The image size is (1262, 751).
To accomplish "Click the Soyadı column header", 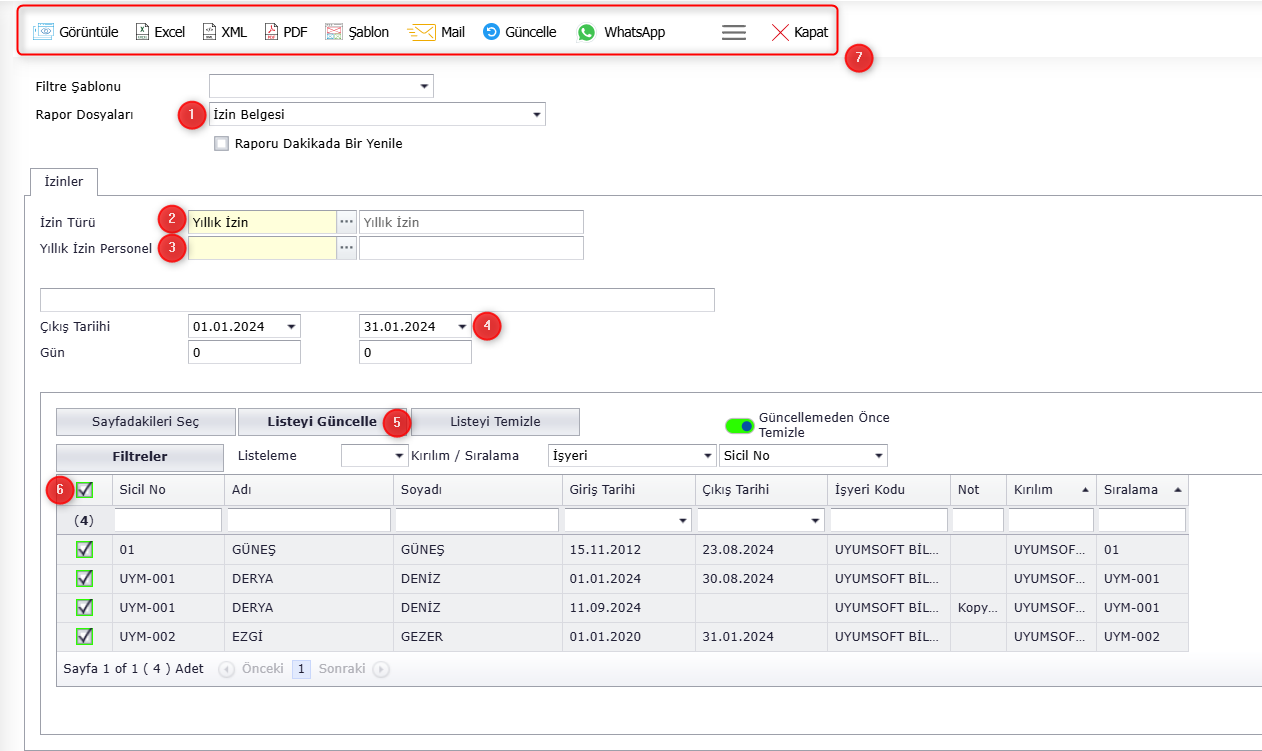I will pyautogui.click(x=477, y=490).
